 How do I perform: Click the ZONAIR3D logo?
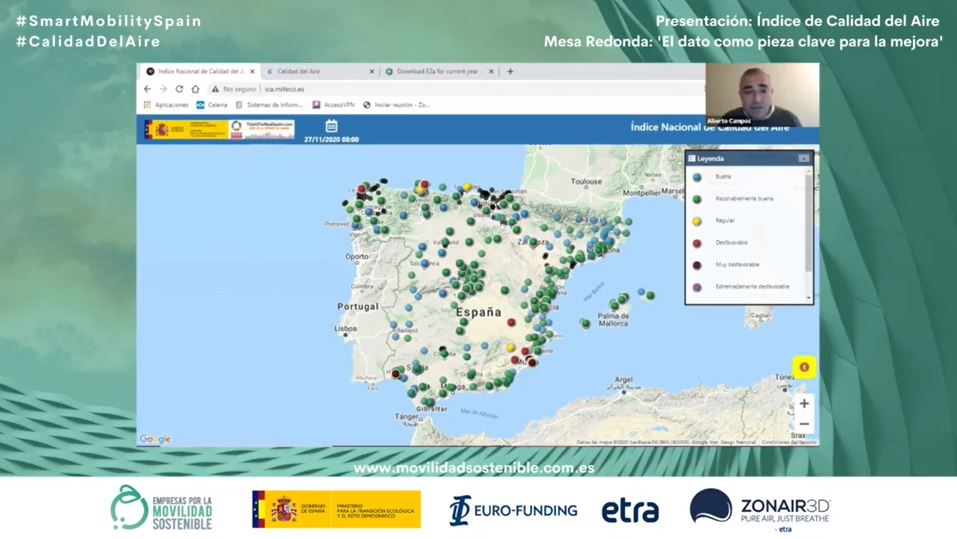pos(760,510)
